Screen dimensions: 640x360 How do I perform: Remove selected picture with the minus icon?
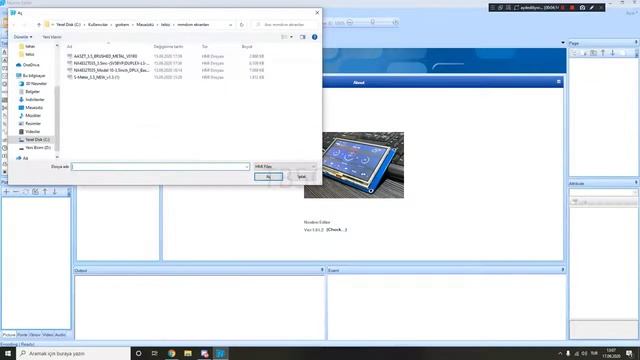[16, 191]
